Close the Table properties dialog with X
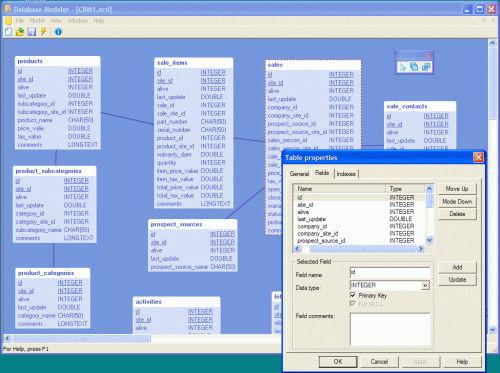This screenshot has width=500, height=373. [478, 157]
